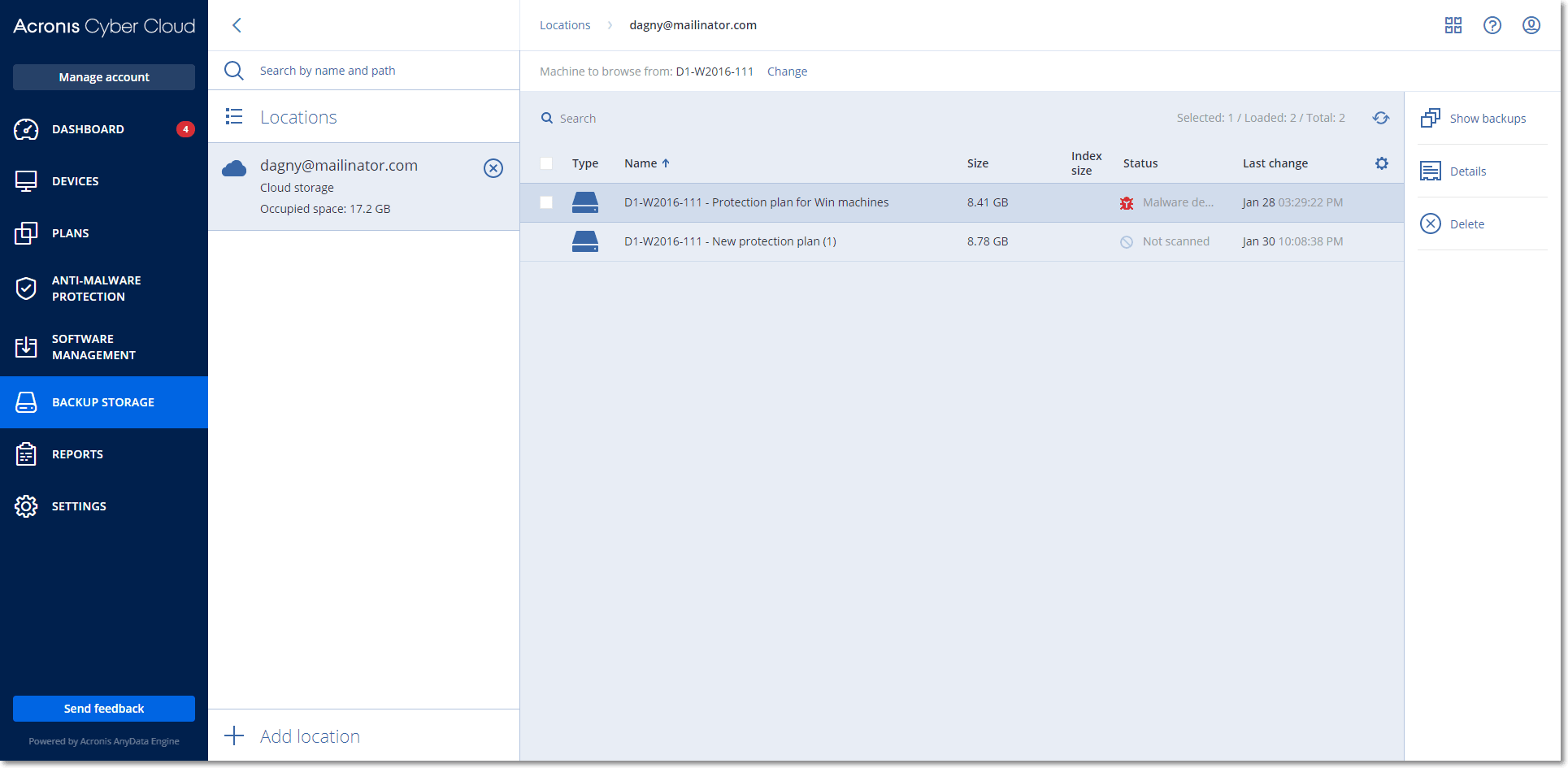1568x768 pixels.
Task: Open column settings gear icon
Action: pyautogui.click(x=1382, y=163)
